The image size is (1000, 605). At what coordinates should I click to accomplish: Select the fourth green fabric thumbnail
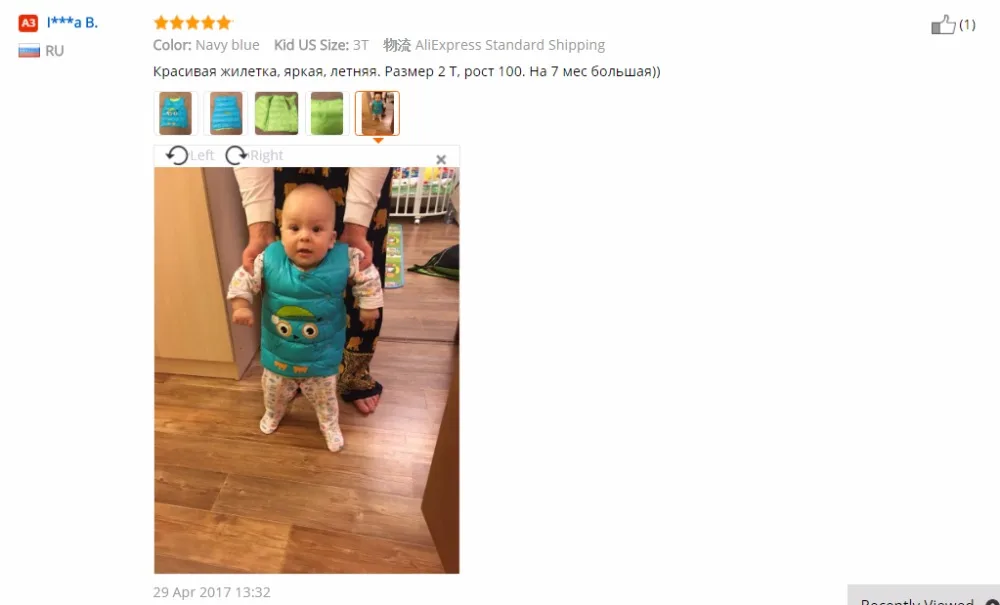(x=327, y=113)
